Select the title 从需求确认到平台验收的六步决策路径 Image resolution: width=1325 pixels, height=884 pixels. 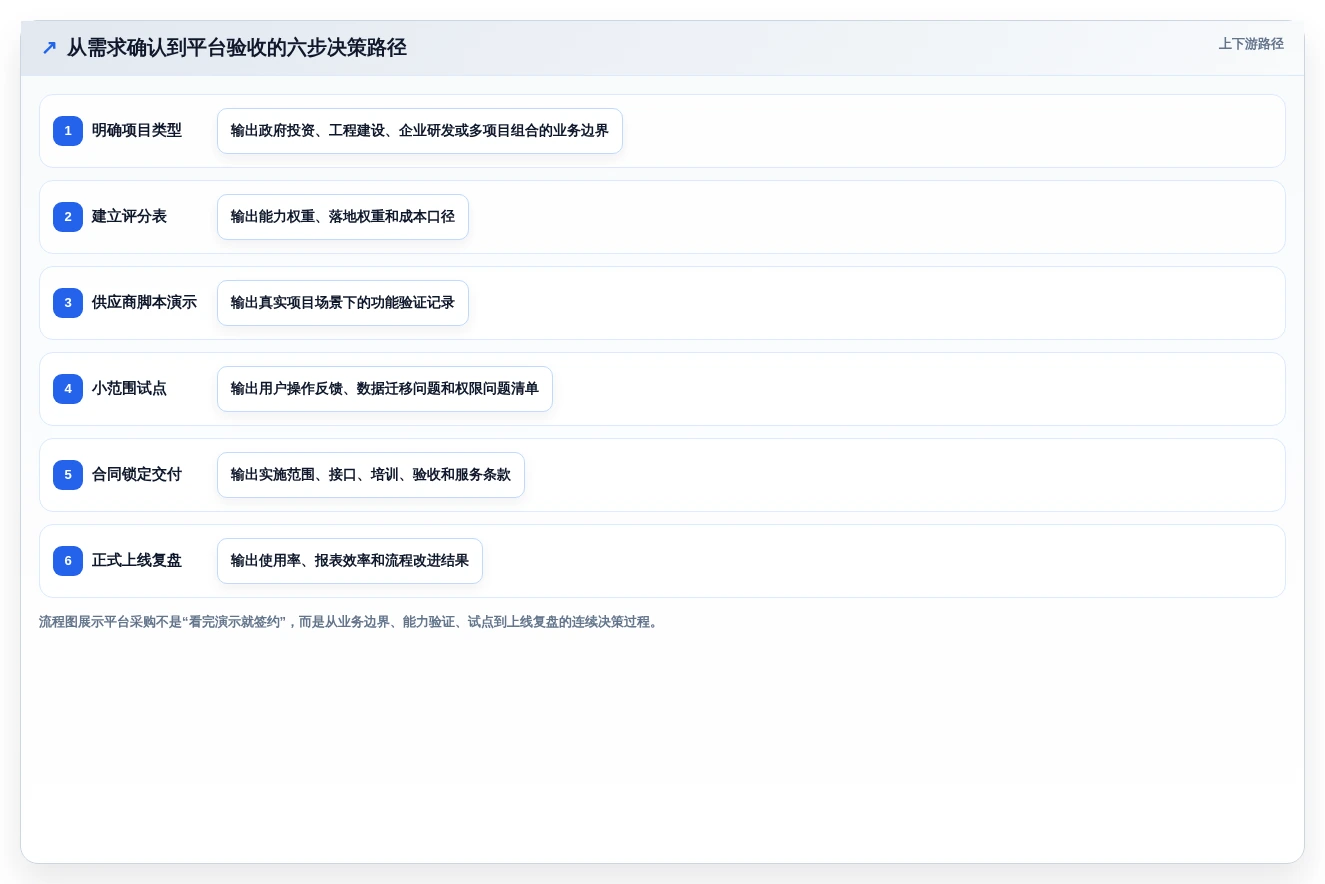click(x=237, y=48)
